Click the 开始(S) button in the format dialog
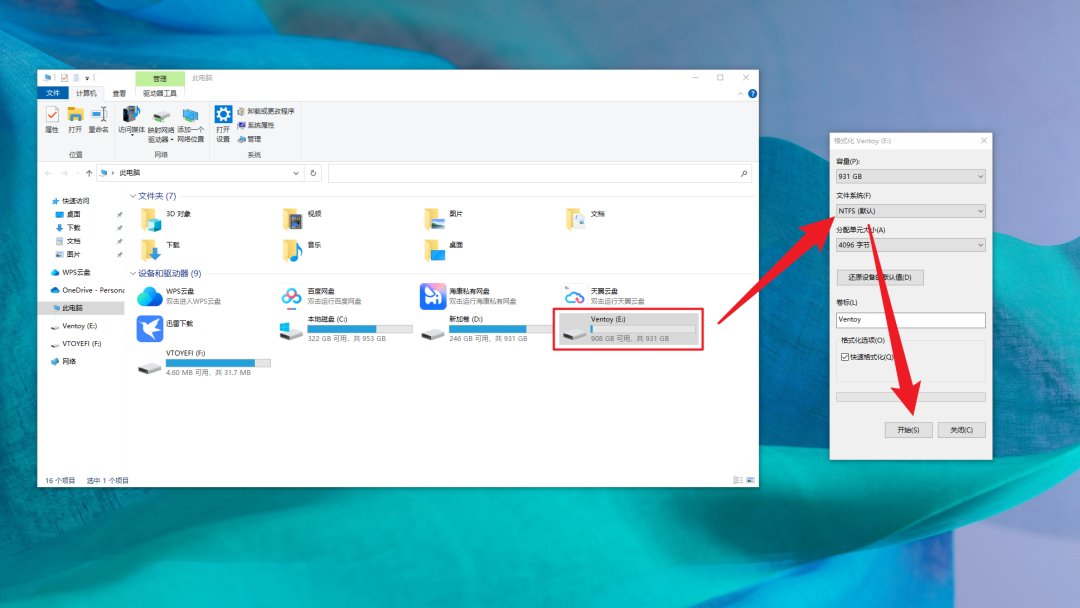The height and width of the screenshot is (608, 1080). point(908,430)
